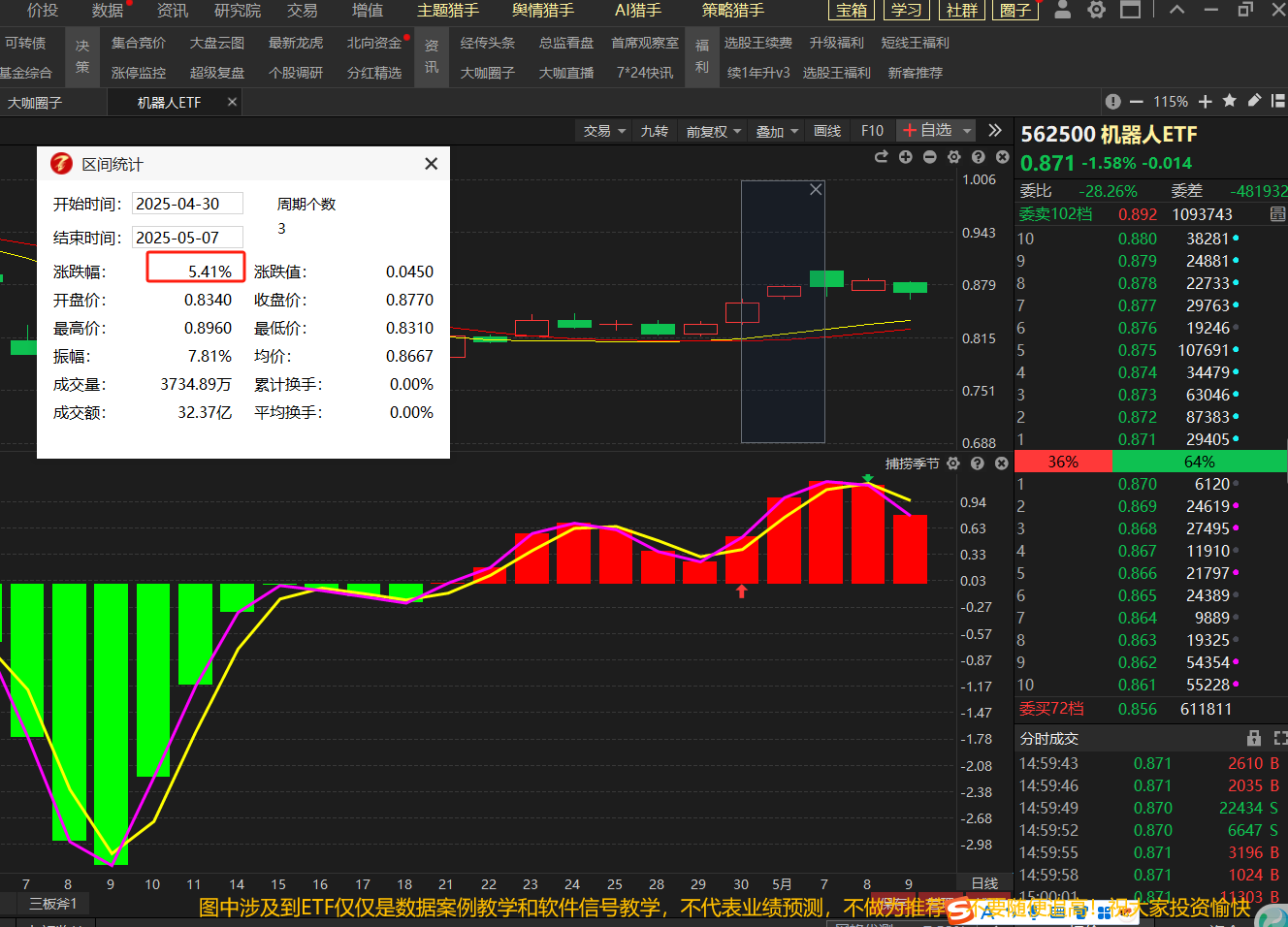Zoom out the K-line chart with the minus circle

point(930,157)
